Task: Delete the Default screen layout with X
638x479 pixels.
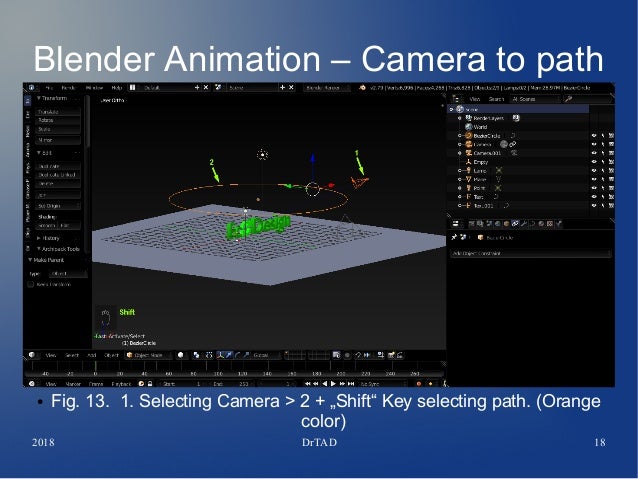Action: tap(206, 87)
